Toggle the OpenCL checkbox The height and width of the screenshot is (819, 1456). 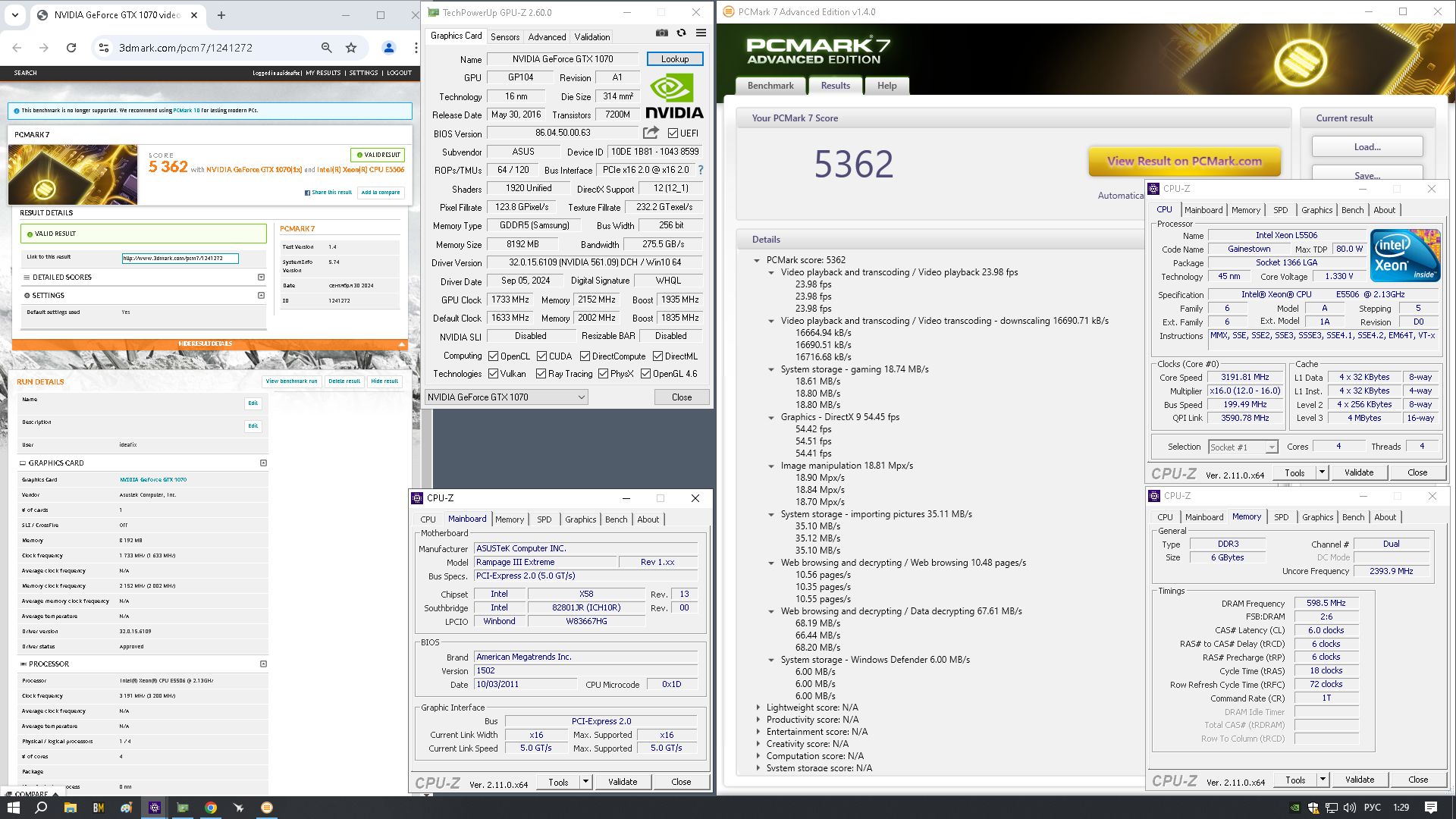(494, 356)
